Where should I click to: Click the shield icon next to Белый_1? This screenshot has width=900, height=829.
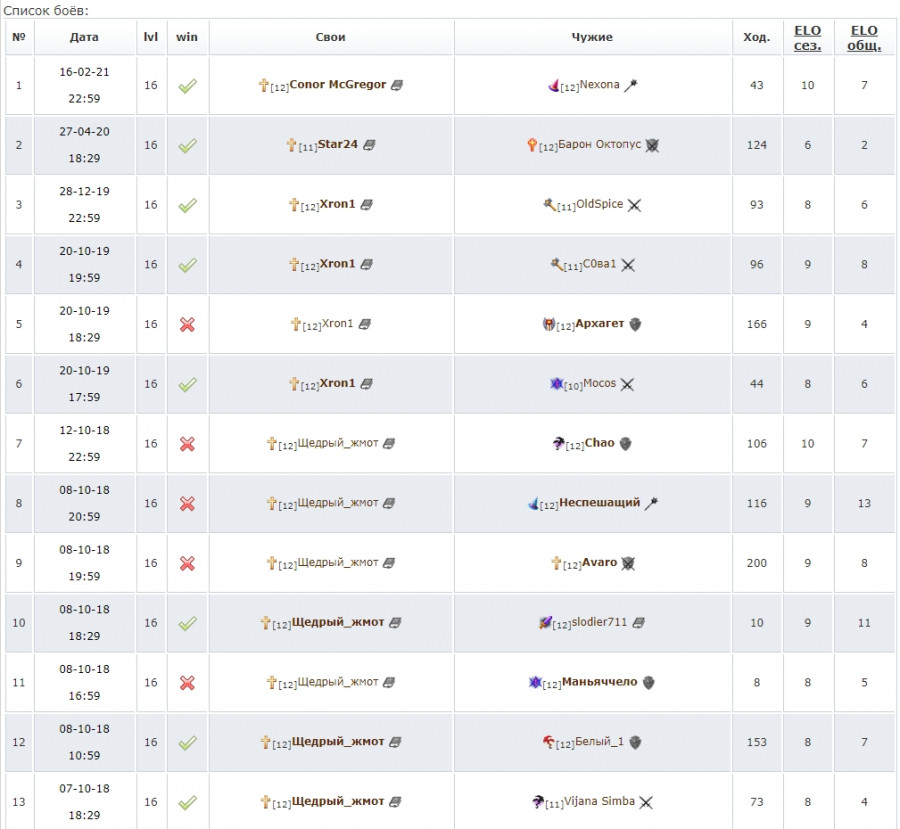click(635, 742)
